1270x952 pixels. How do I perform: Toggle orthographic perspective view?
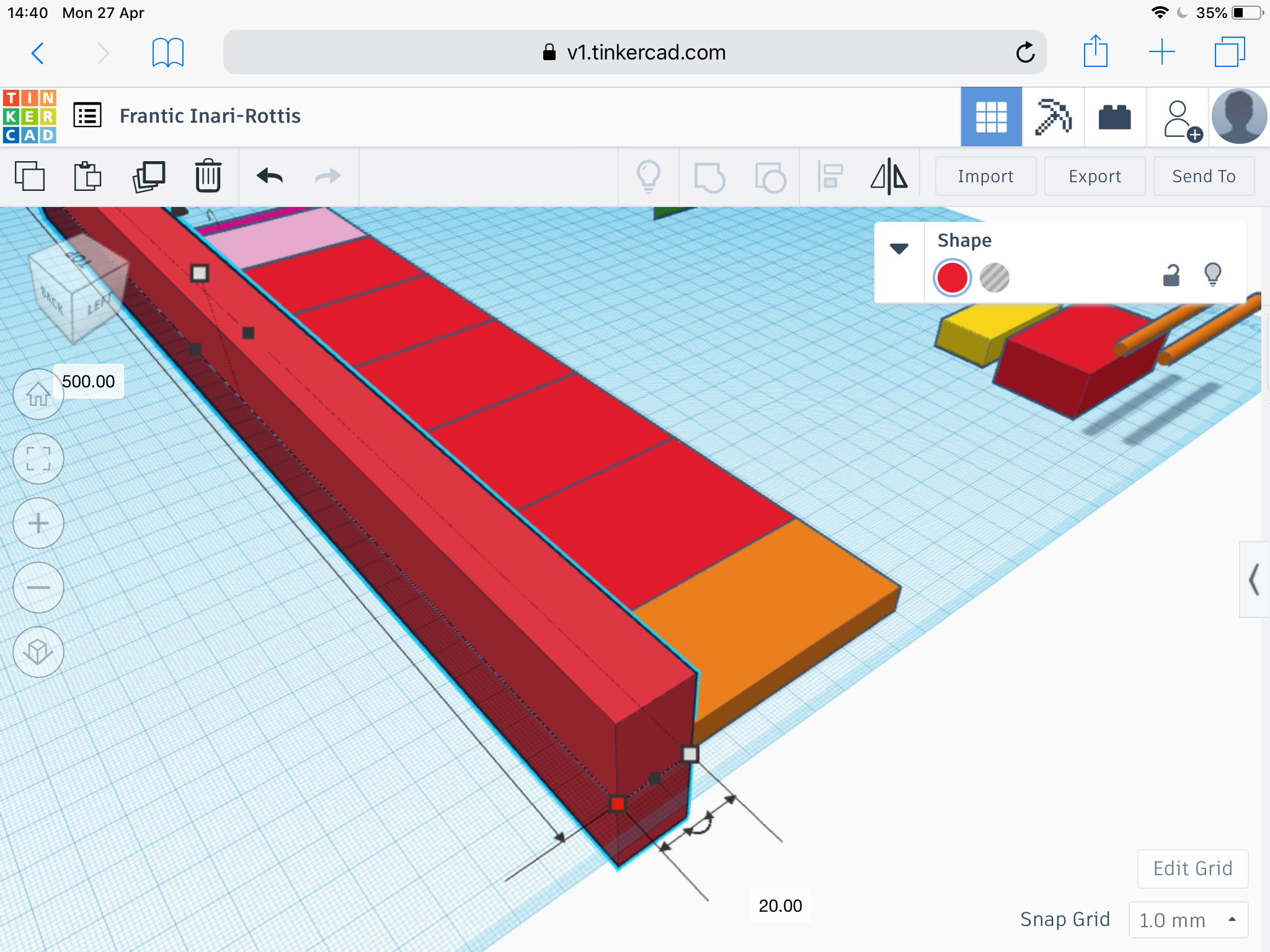(38, 652)
